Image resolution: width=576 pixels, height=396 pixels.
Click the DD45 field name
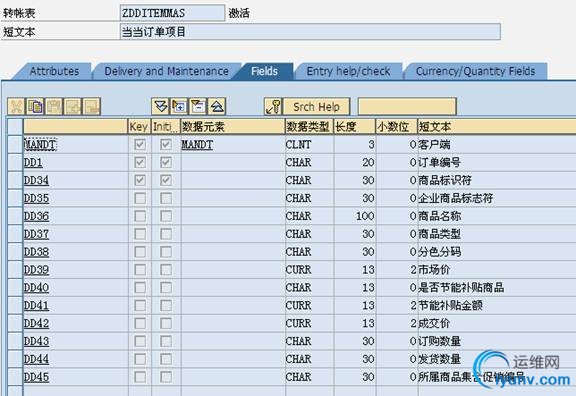[36, 377]
